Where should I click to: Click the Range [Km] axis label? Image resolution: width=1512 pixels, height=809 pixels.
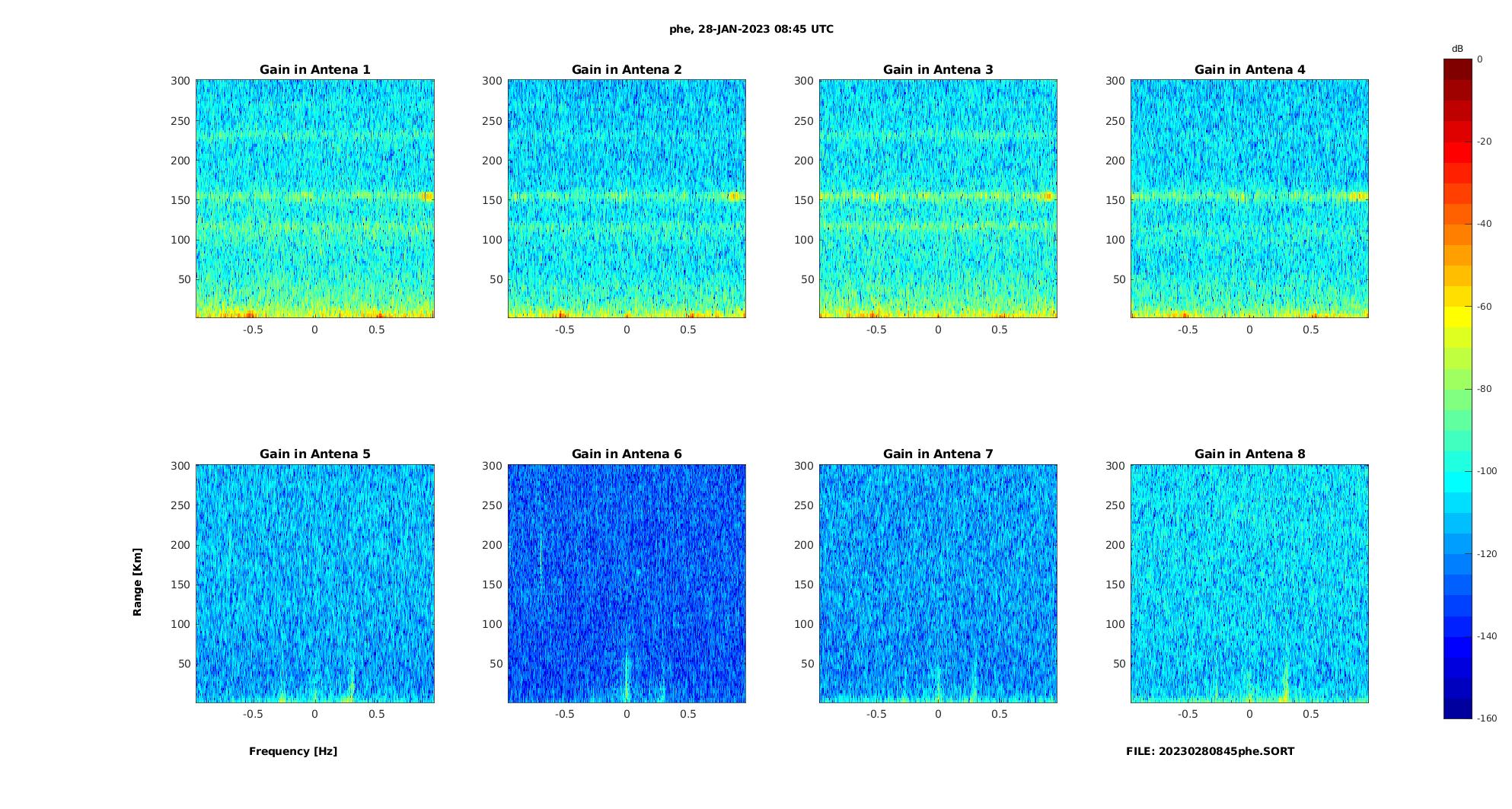pos(137,581)
